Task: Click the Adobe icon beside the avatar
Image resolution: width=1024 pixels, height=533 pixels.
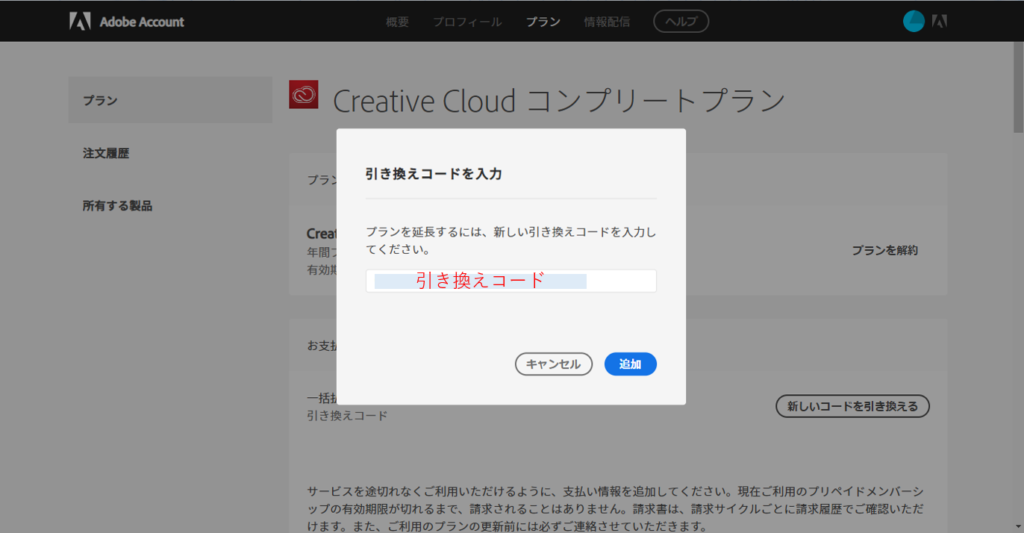Action: 939,22
